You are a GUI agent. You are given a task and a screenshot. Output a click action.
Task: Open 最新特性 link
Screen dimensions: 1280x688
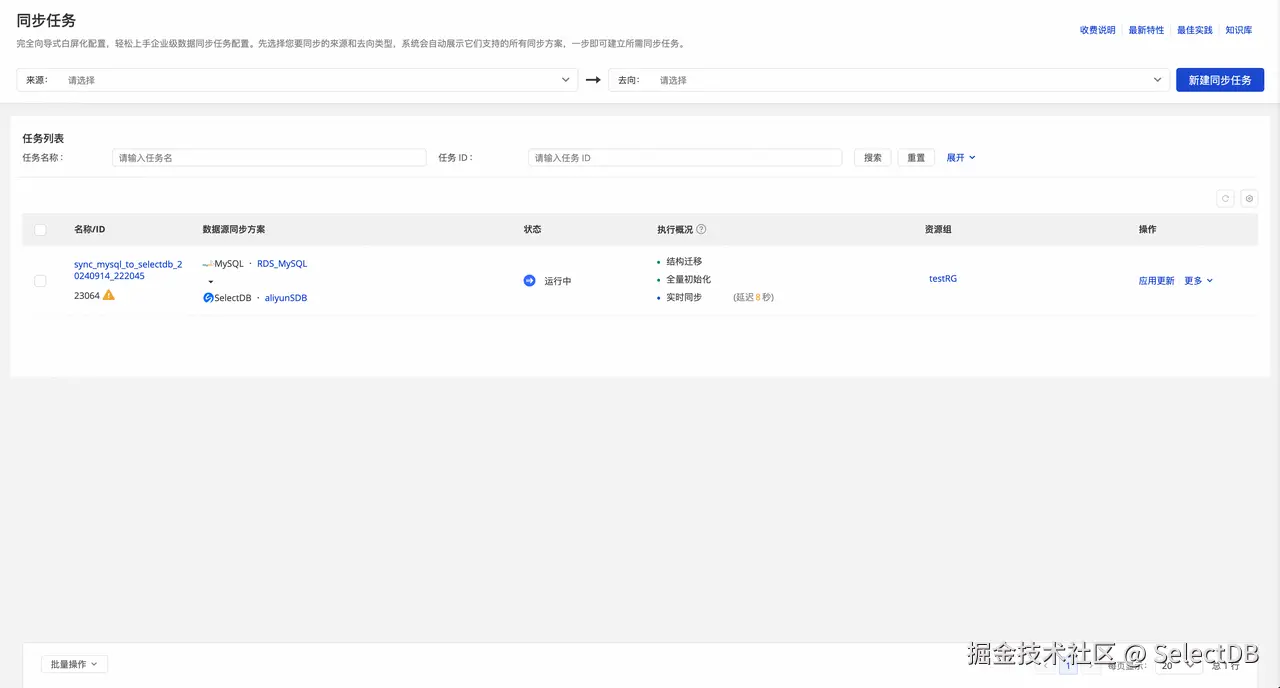pos(1146,30)
